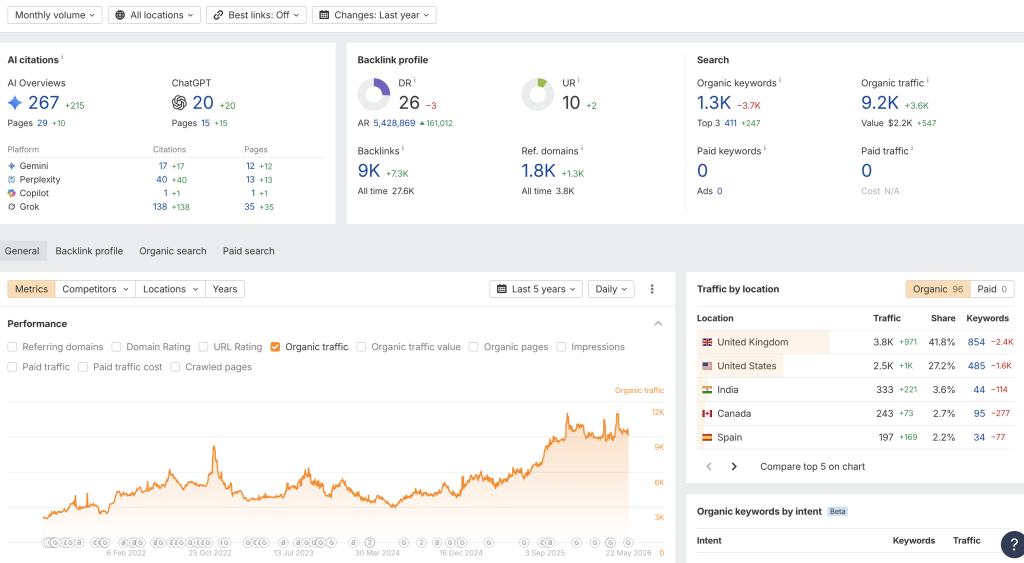Open the Monthly volume dropdown
Viewport: 1024px width, 563px height.
tap(55, 15)
